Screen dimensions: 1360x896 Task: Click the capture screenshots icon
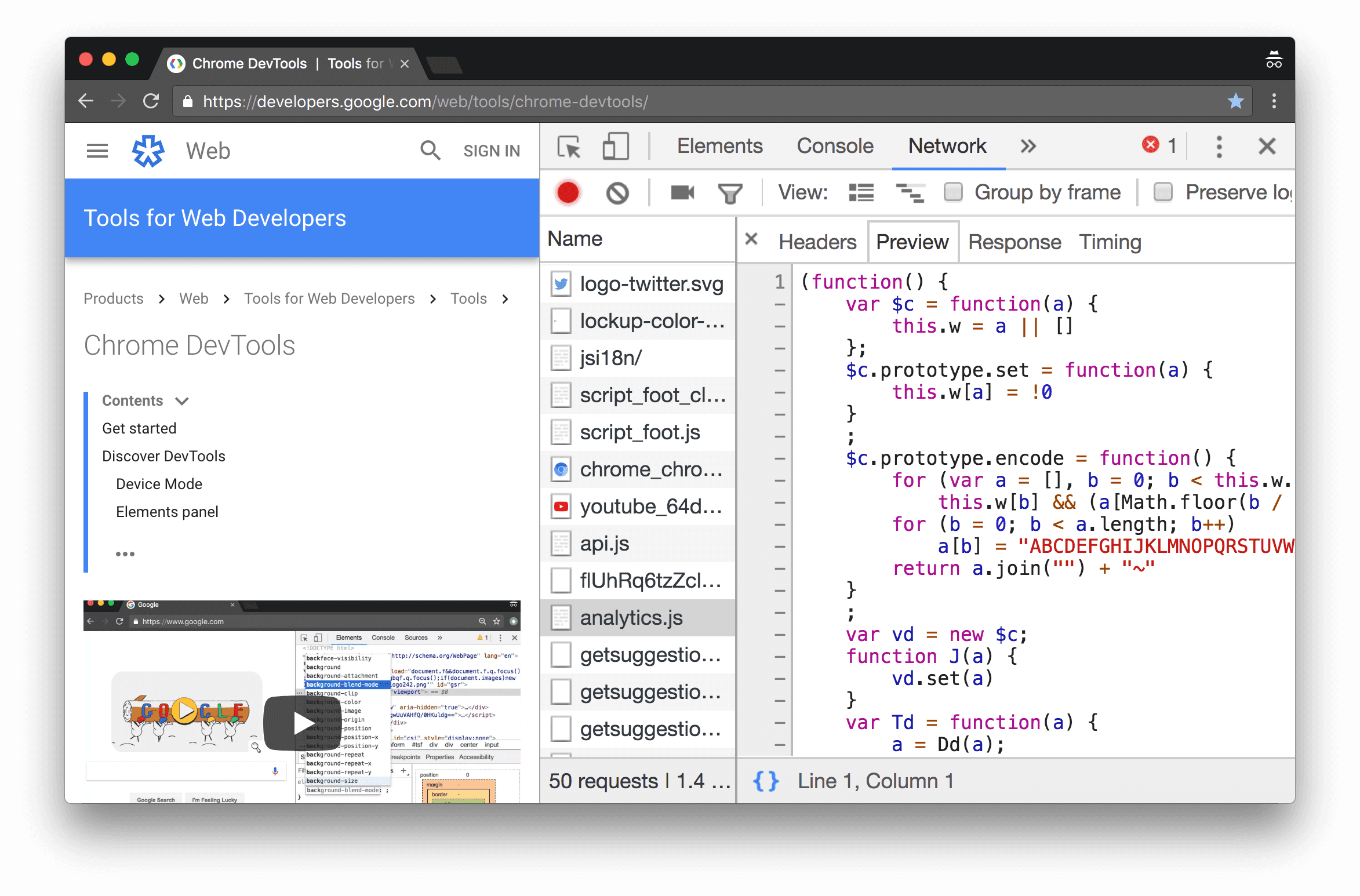point(683,191)
